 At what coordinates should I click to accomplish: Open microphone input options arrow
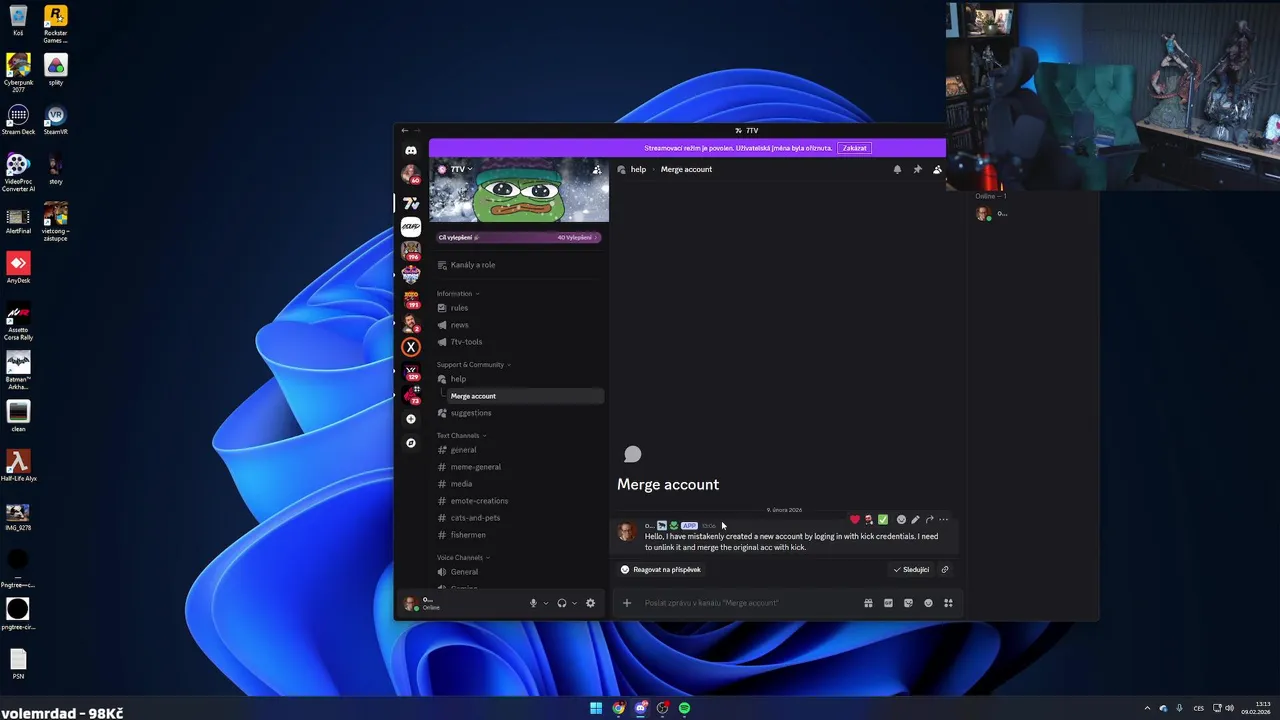(x=546, y=603)
